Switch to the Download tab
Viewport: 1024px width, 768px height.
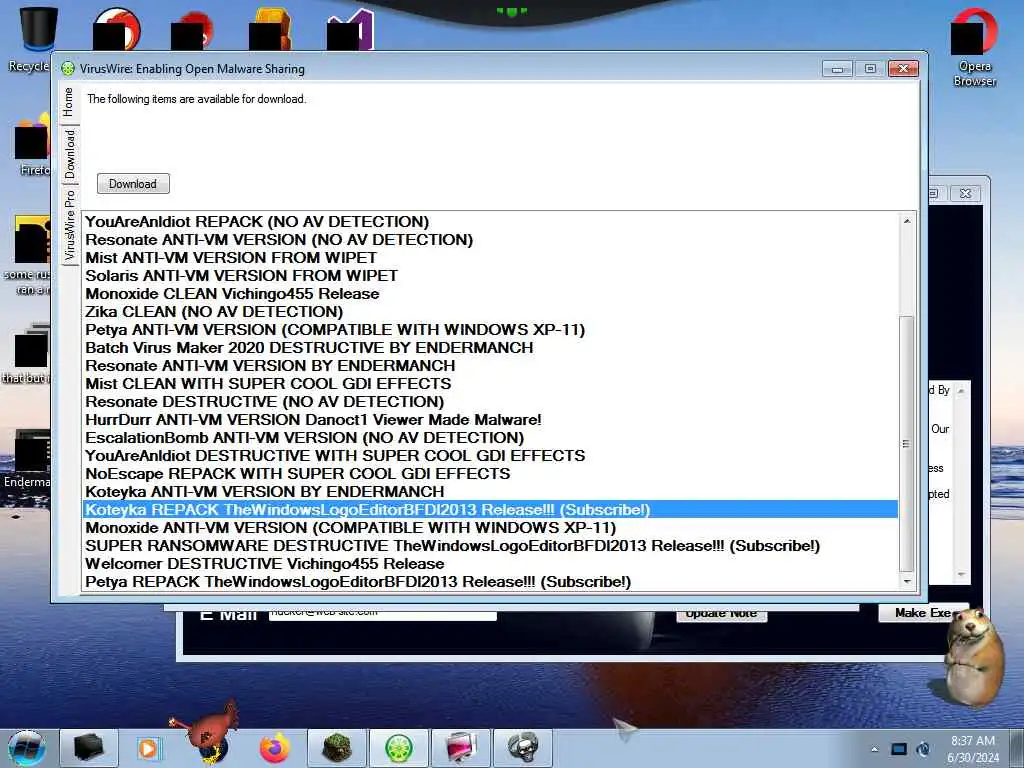69,154
